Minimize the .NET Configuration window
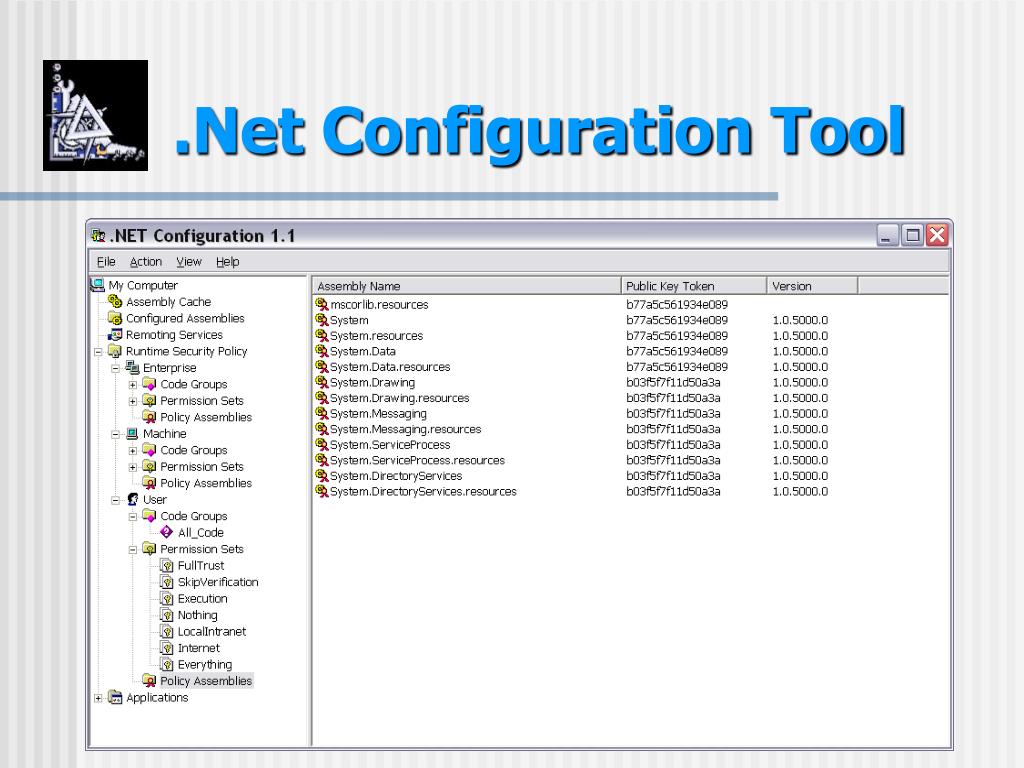This screenshot has width=1024, height=768. pos(887,235)
